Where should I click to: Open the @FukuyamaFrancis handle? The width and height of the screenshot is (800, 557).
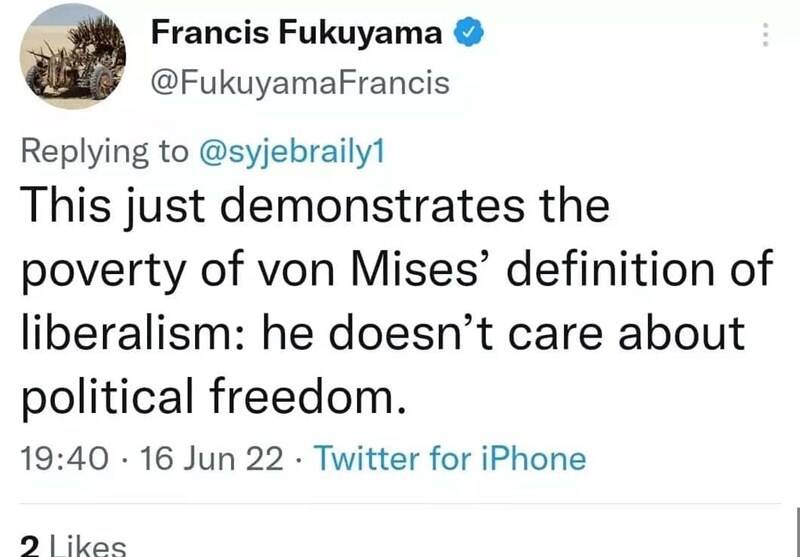click(x=300, y=82)
